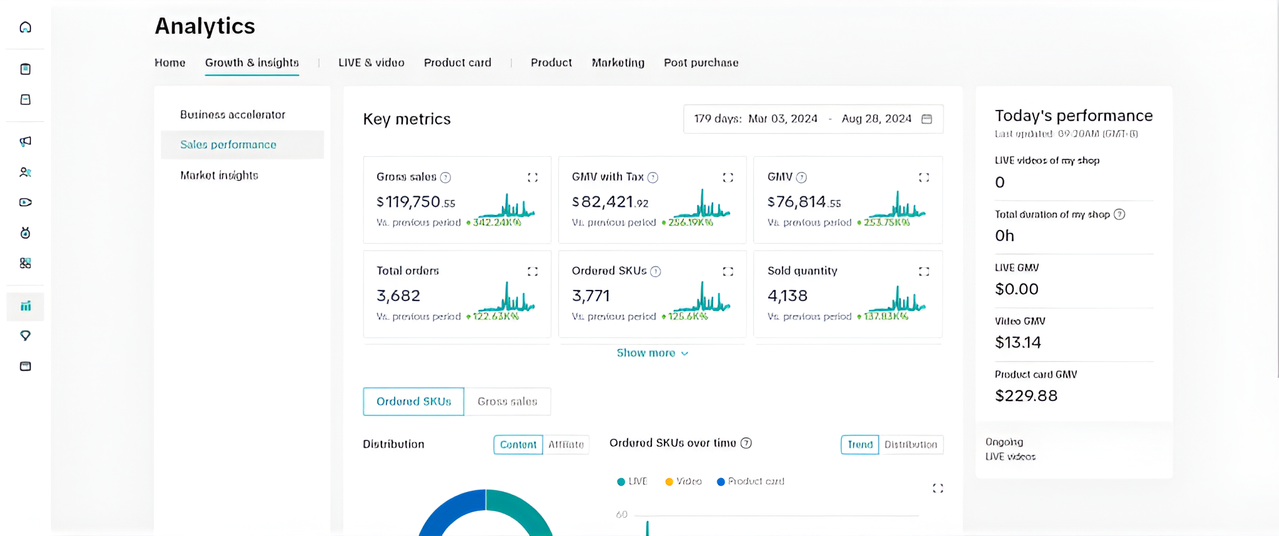Switch chart to Distribution view
The height and width of the screenshot is (536, 1279).
coord(911,445)
